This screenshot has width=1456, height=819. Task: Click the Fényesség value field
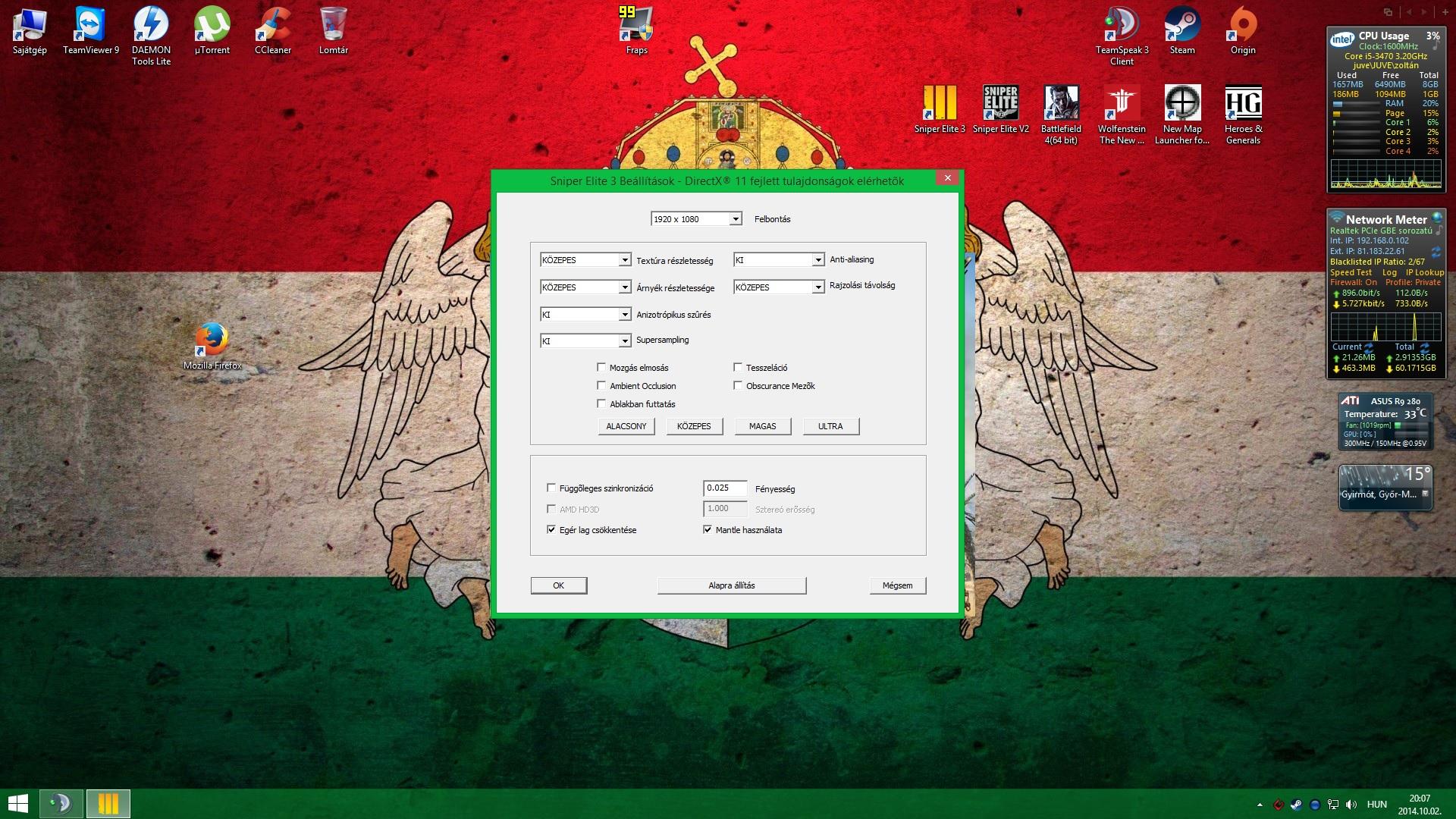pos(725,488)
